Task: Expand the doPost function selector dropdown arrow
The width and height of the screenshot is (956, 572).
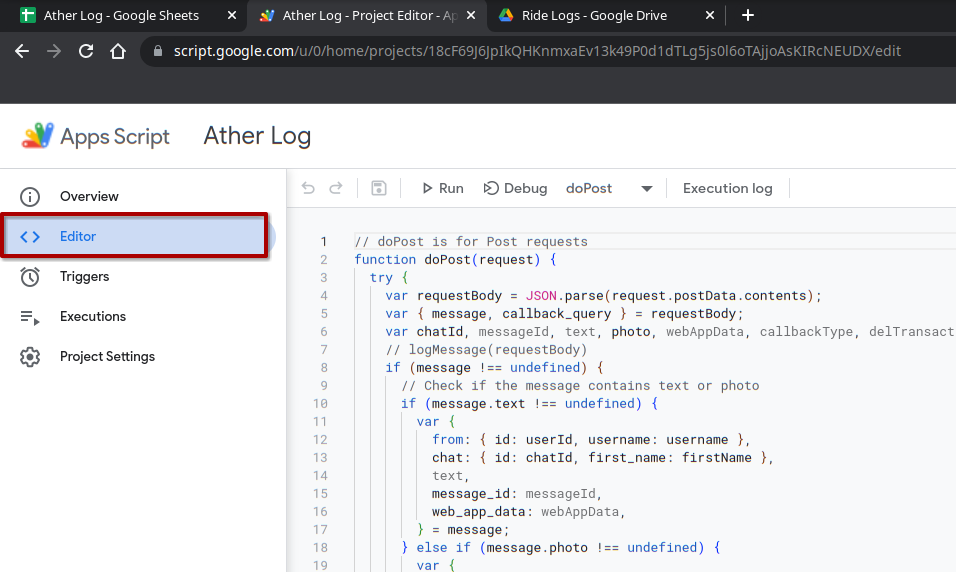Action: click(647, 189)
